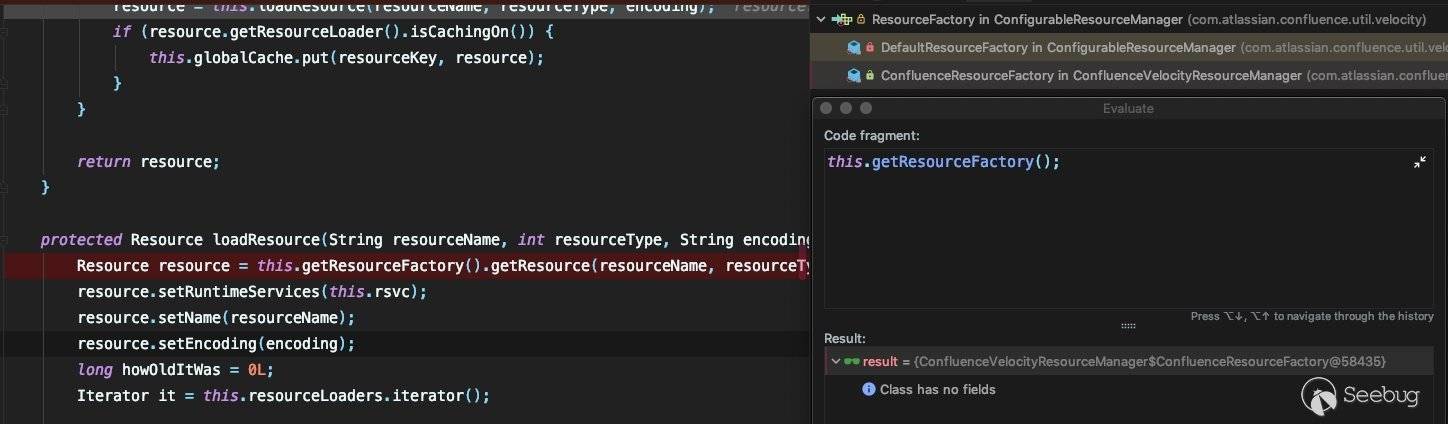Click the ConfluenceResourceFactory class icon

tap(854, 75)
